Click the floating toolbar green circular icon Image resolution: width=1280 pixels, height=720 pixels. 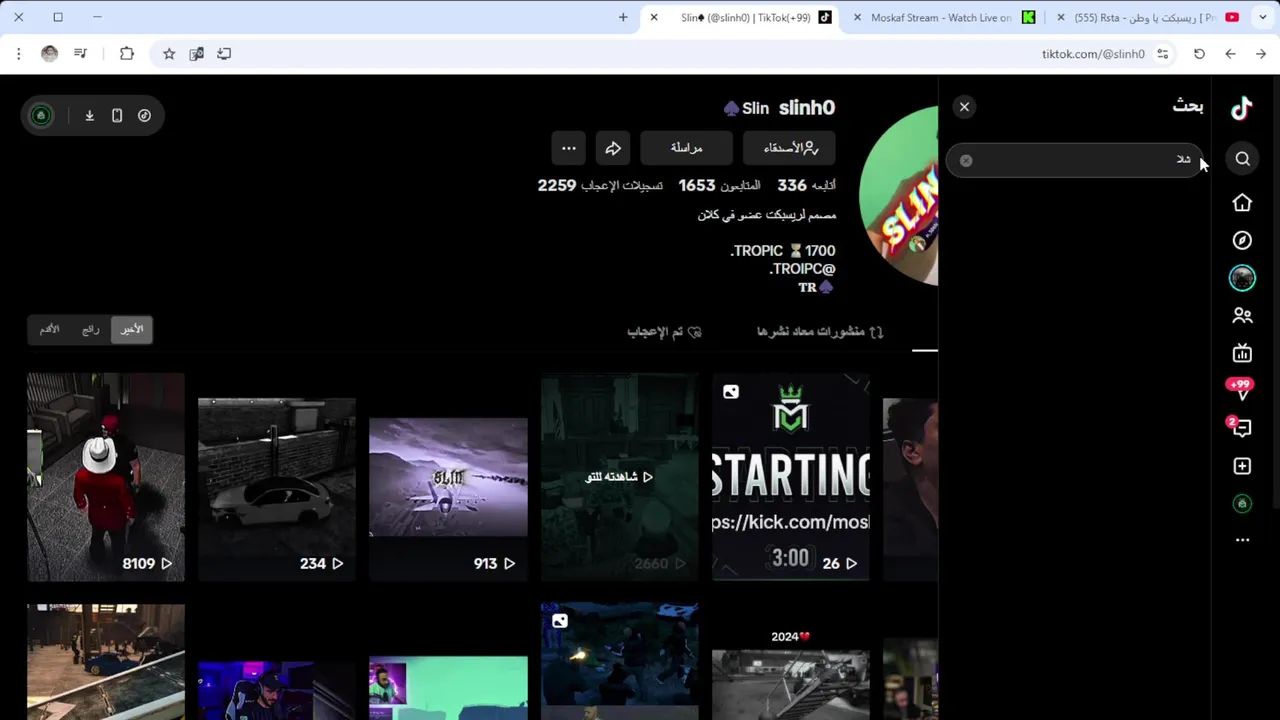pyautogui.click(x=41, y=116)
